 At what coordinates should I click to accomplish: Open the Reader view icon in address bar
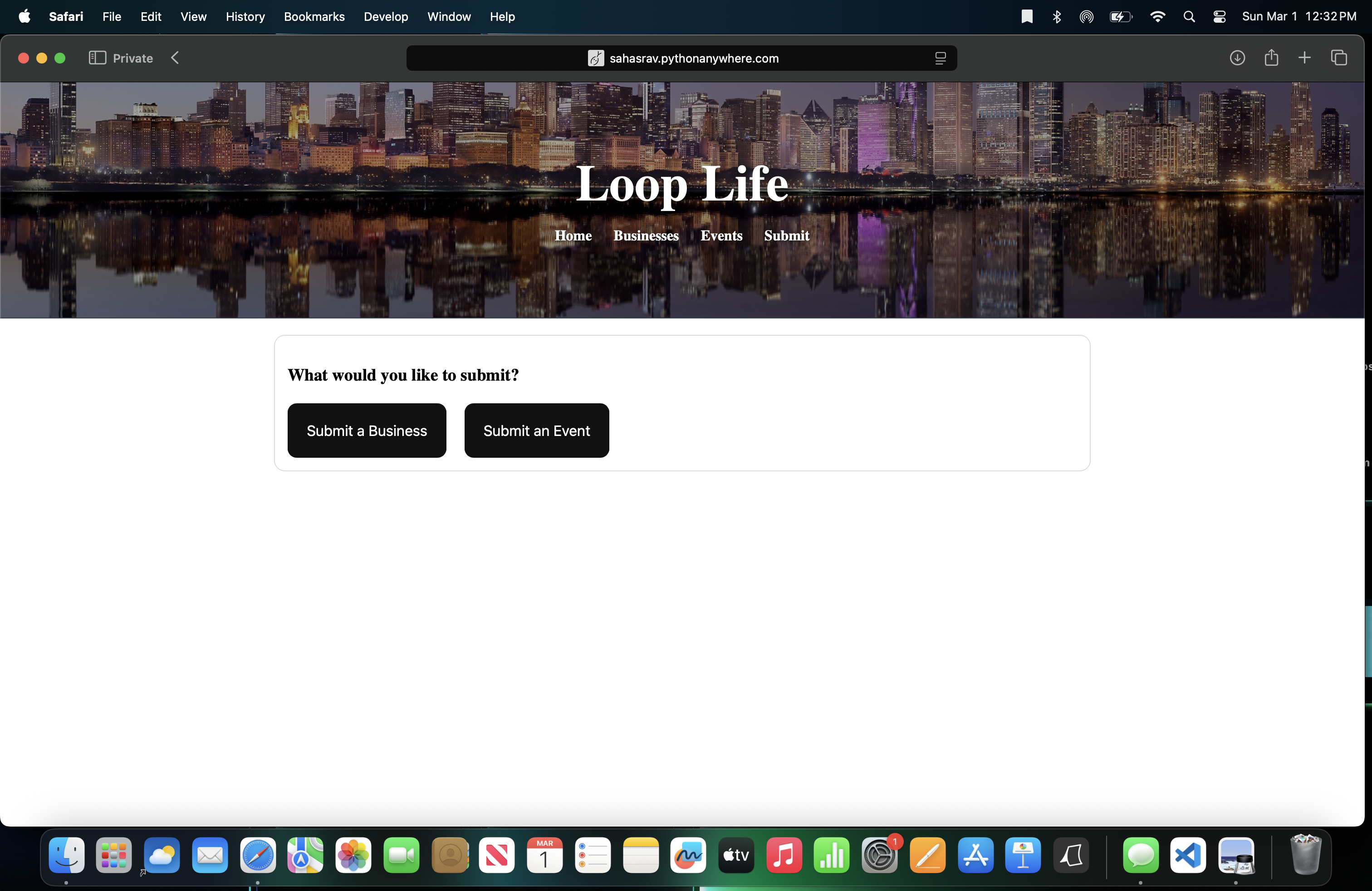click(940, 58)
